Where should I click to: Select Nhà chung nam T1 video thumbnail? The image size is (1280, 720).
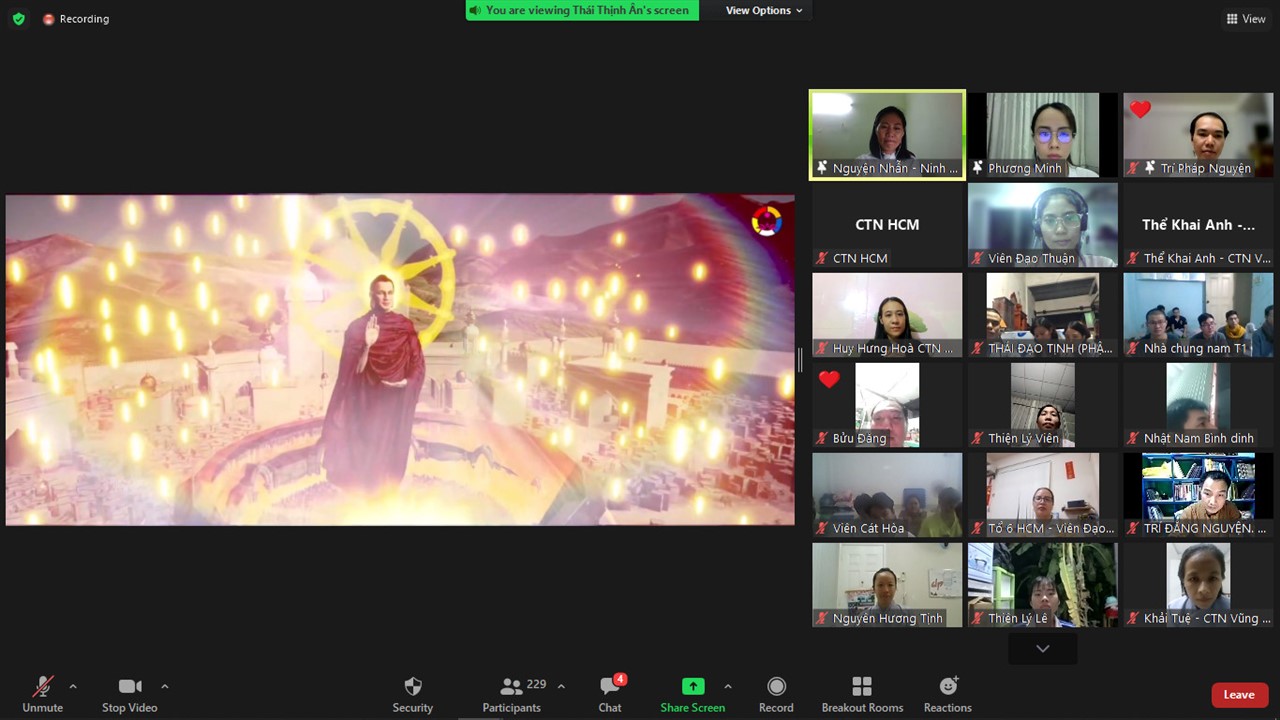(1198, 315)
